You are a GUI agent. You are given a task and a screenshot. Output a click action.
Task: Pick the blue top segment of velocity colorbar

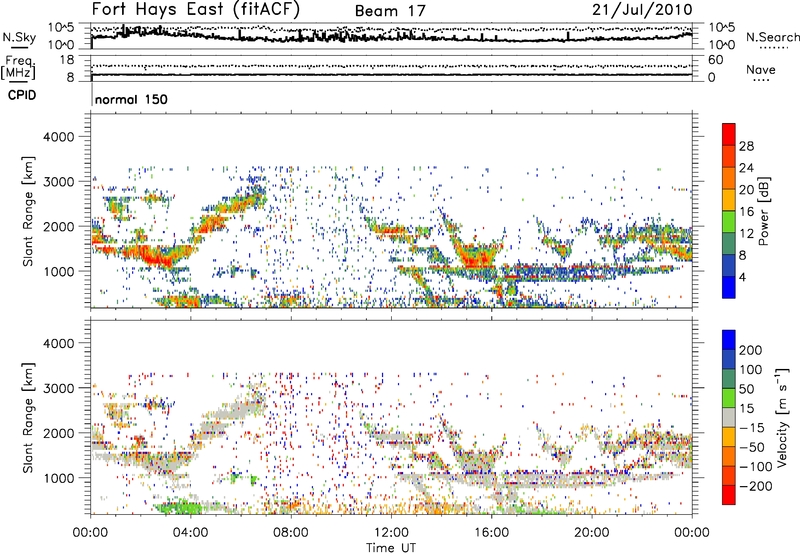point(729,340)
